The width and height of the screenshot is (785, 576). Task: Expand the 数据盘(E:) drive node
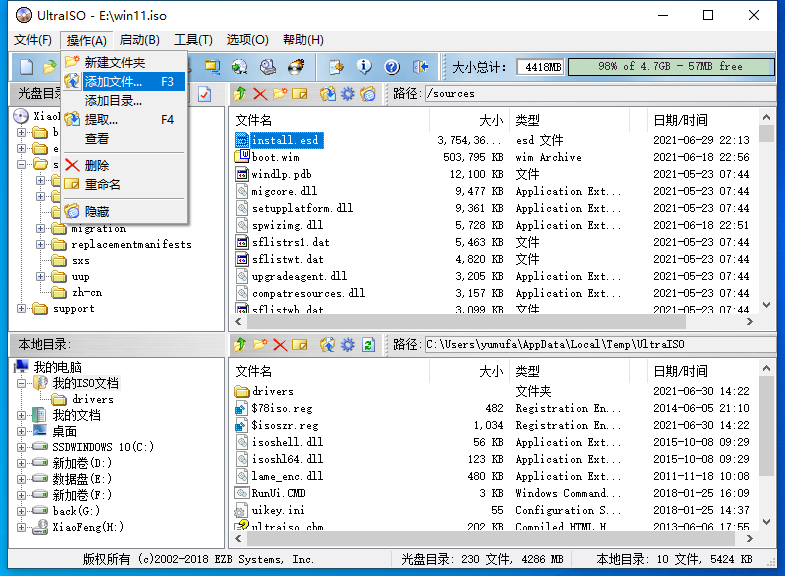(x=21, y=479)
